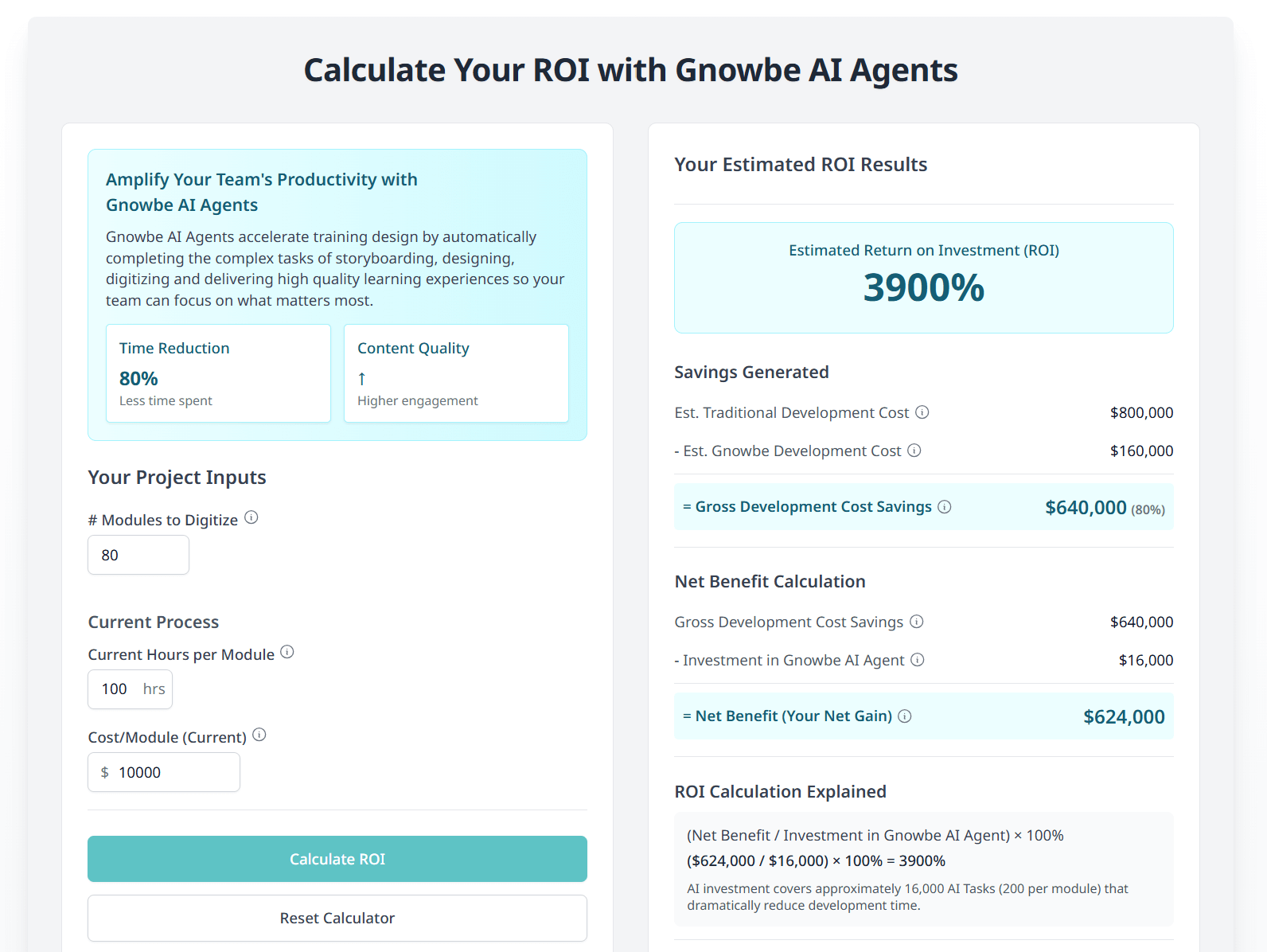
Task: Click the info icon on "Est. Gnowbe Development Cost"
Action: coord(915,451)
